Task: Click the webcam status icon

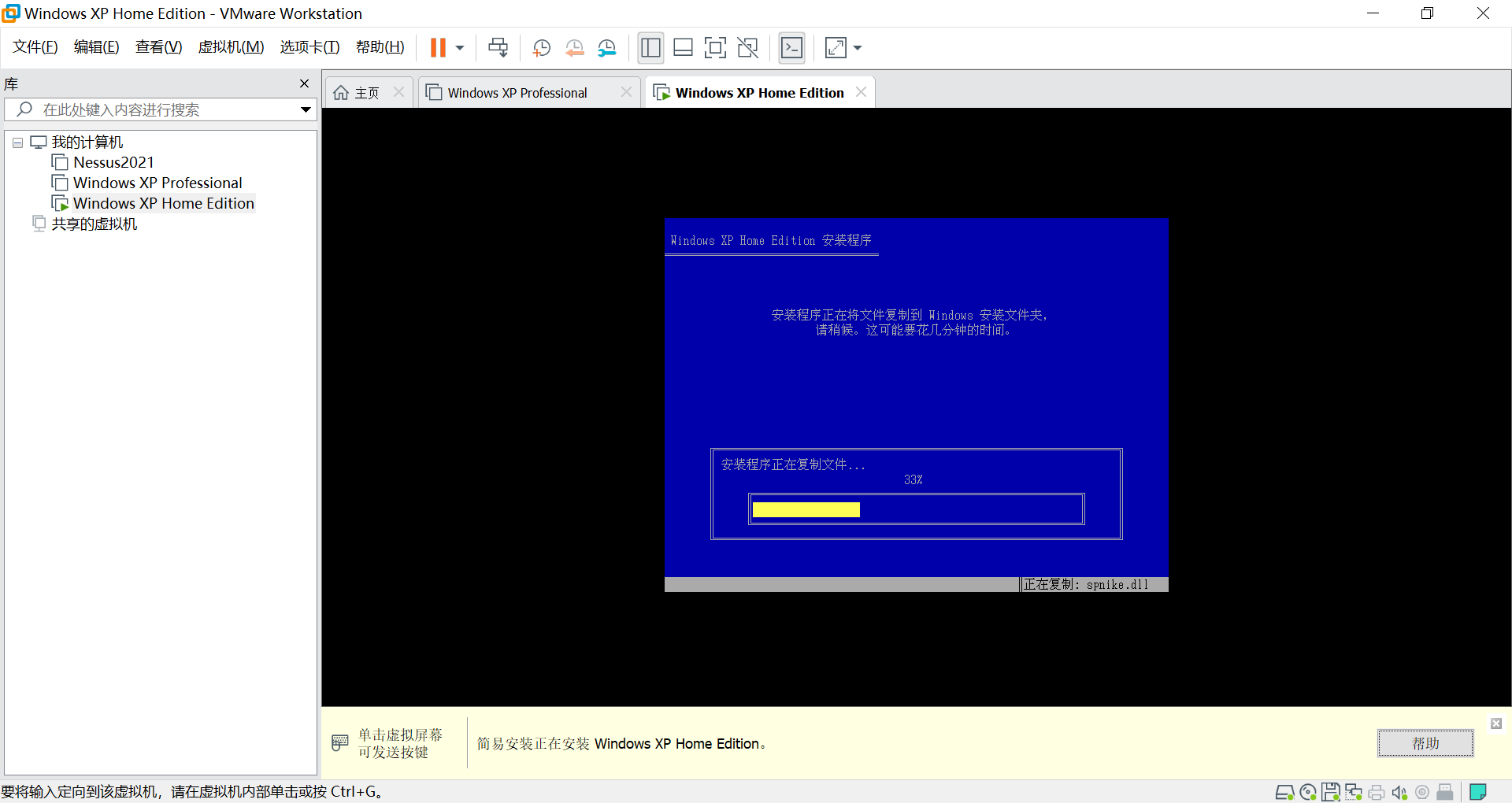Action: click(1422, 792)
